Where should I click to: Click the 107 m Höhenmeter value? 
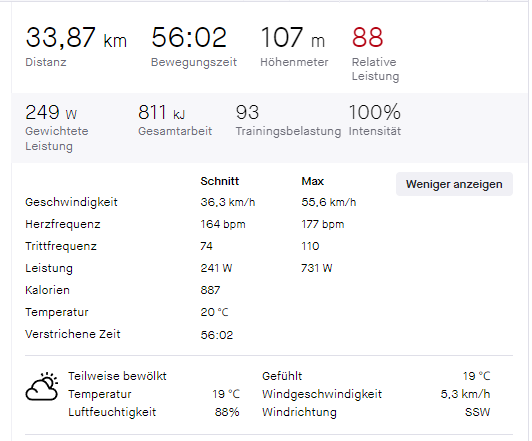click(292, 37)
